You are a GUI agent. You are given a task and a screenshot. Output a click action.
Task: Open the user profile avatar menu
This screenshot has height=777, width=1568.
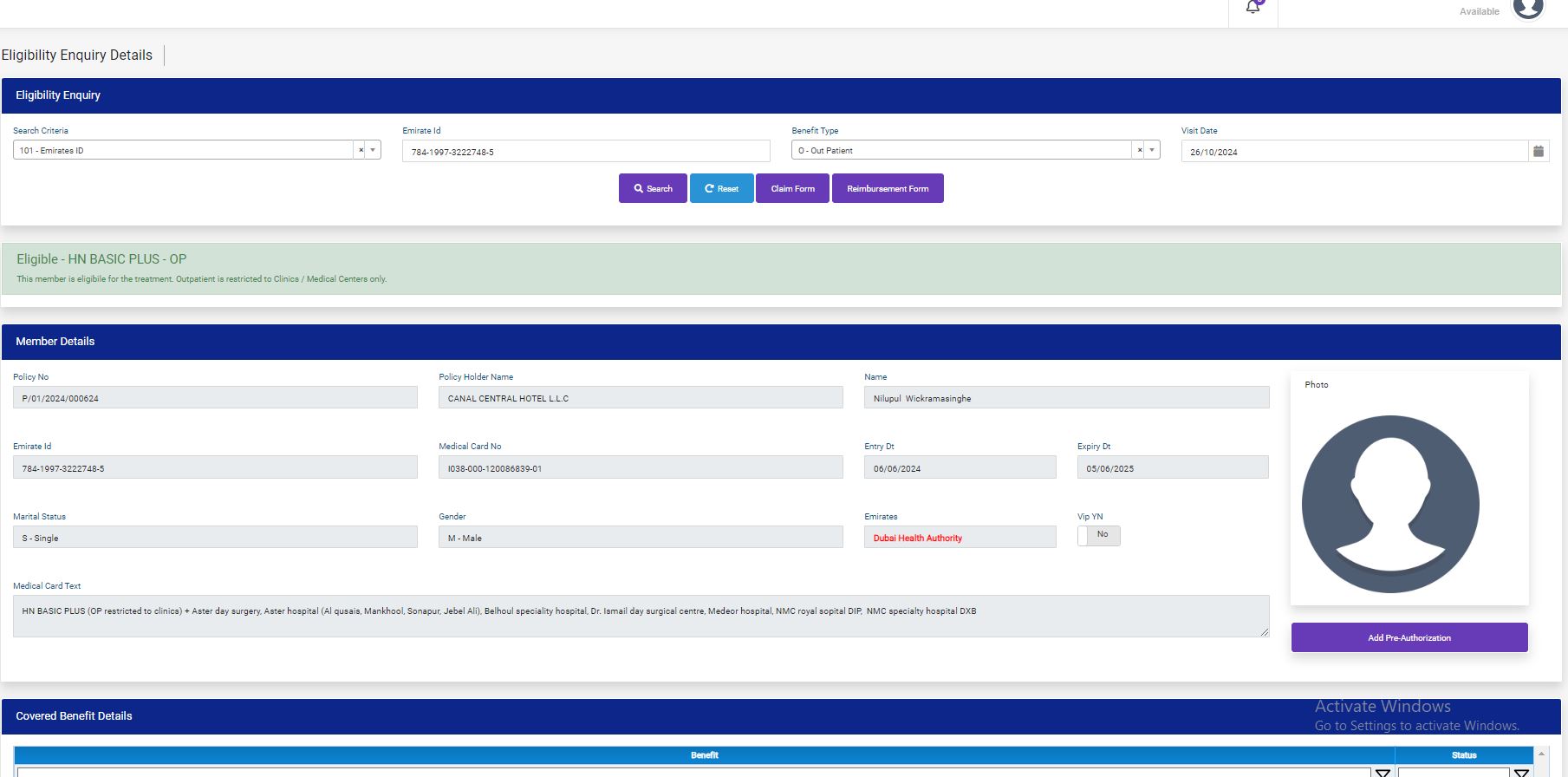(1527, 9)
